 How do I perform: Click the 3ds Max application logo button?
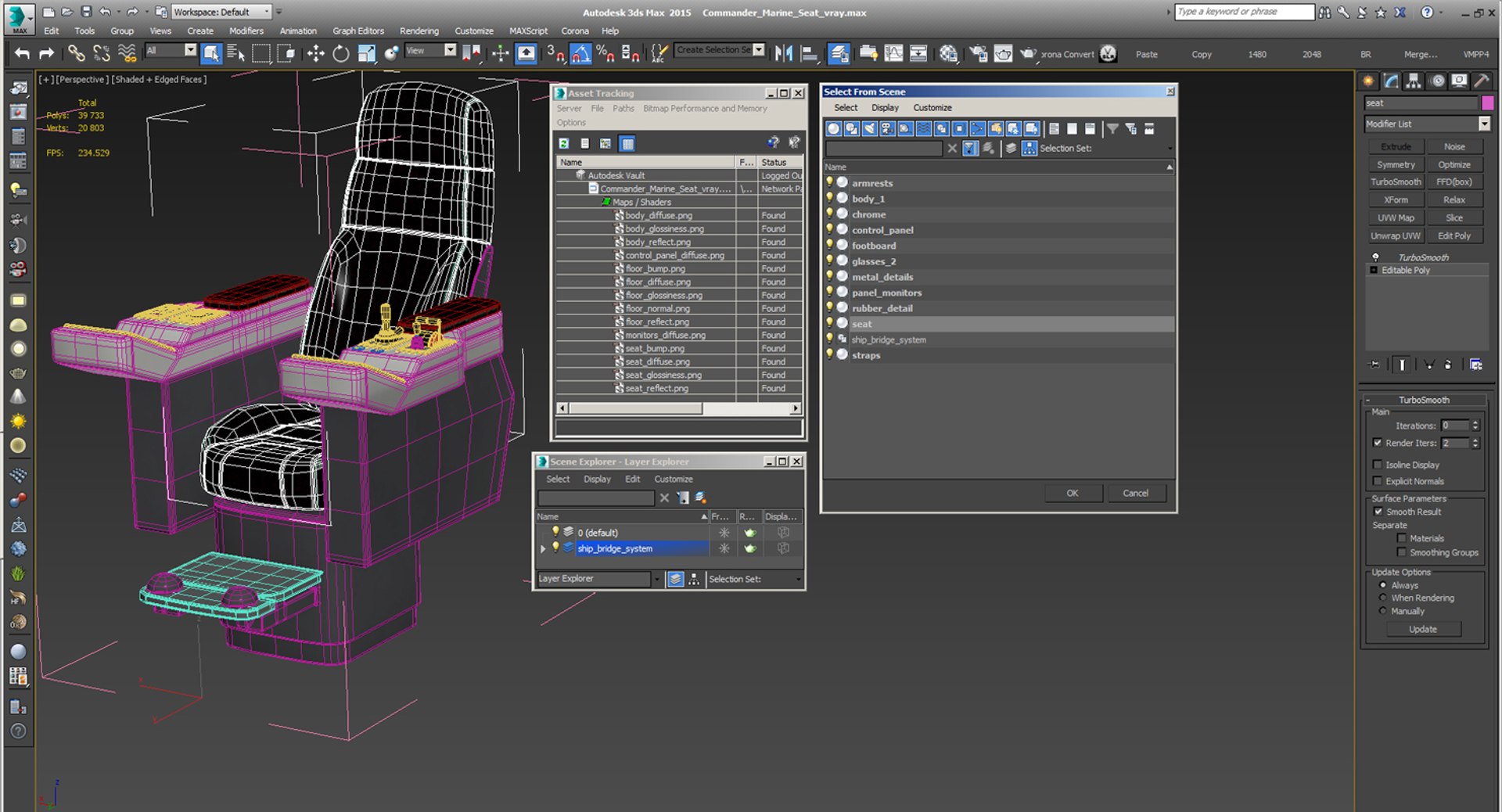(x=20, y=19)
